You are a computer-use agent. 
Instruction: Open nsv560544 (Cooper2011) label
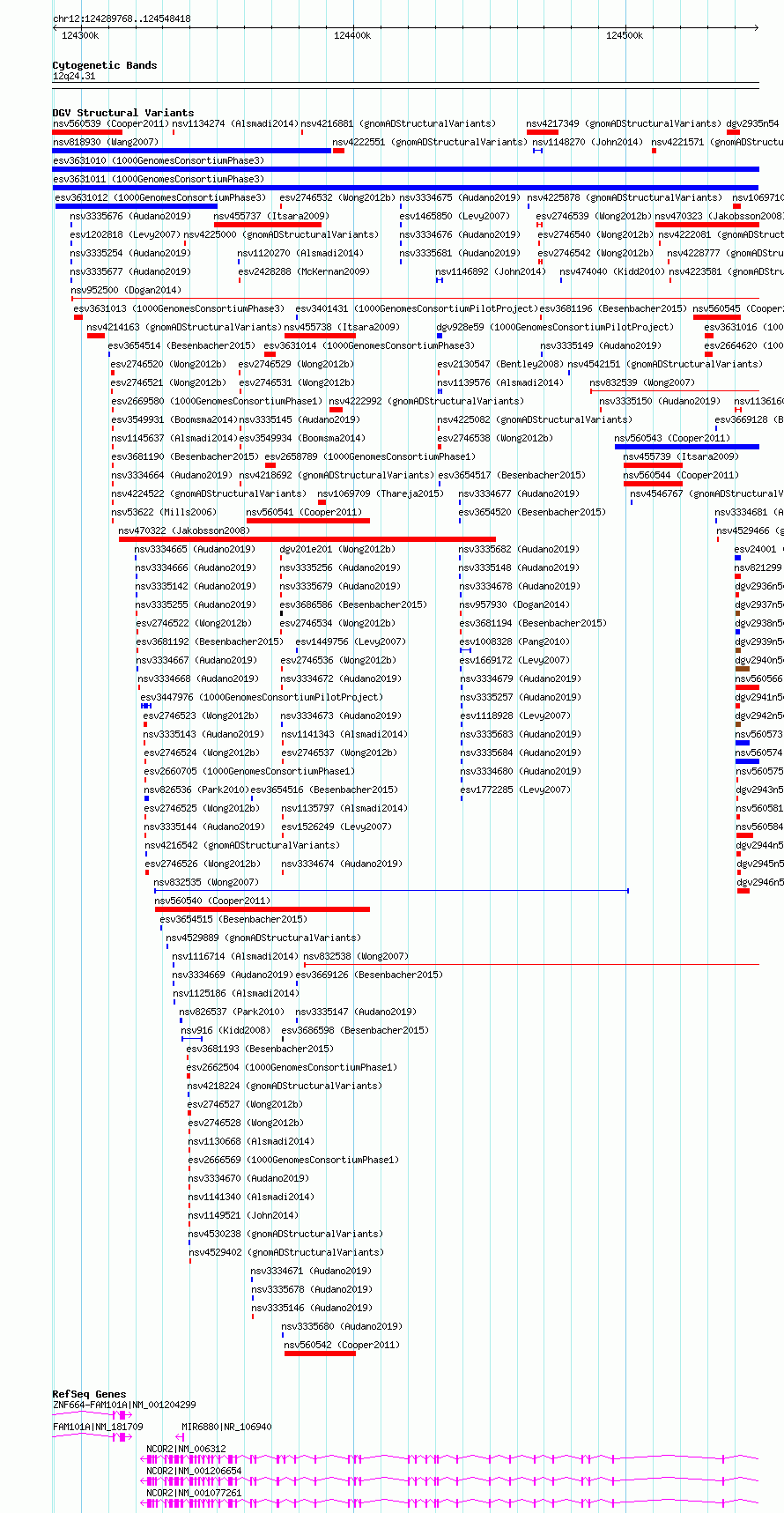click(x=681, y=476)
